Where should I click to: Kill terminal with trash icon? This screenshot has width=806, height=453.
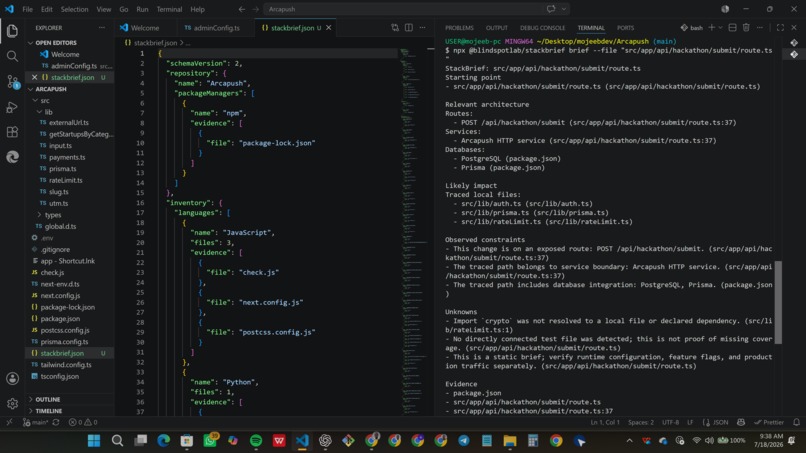click(746, 28)
